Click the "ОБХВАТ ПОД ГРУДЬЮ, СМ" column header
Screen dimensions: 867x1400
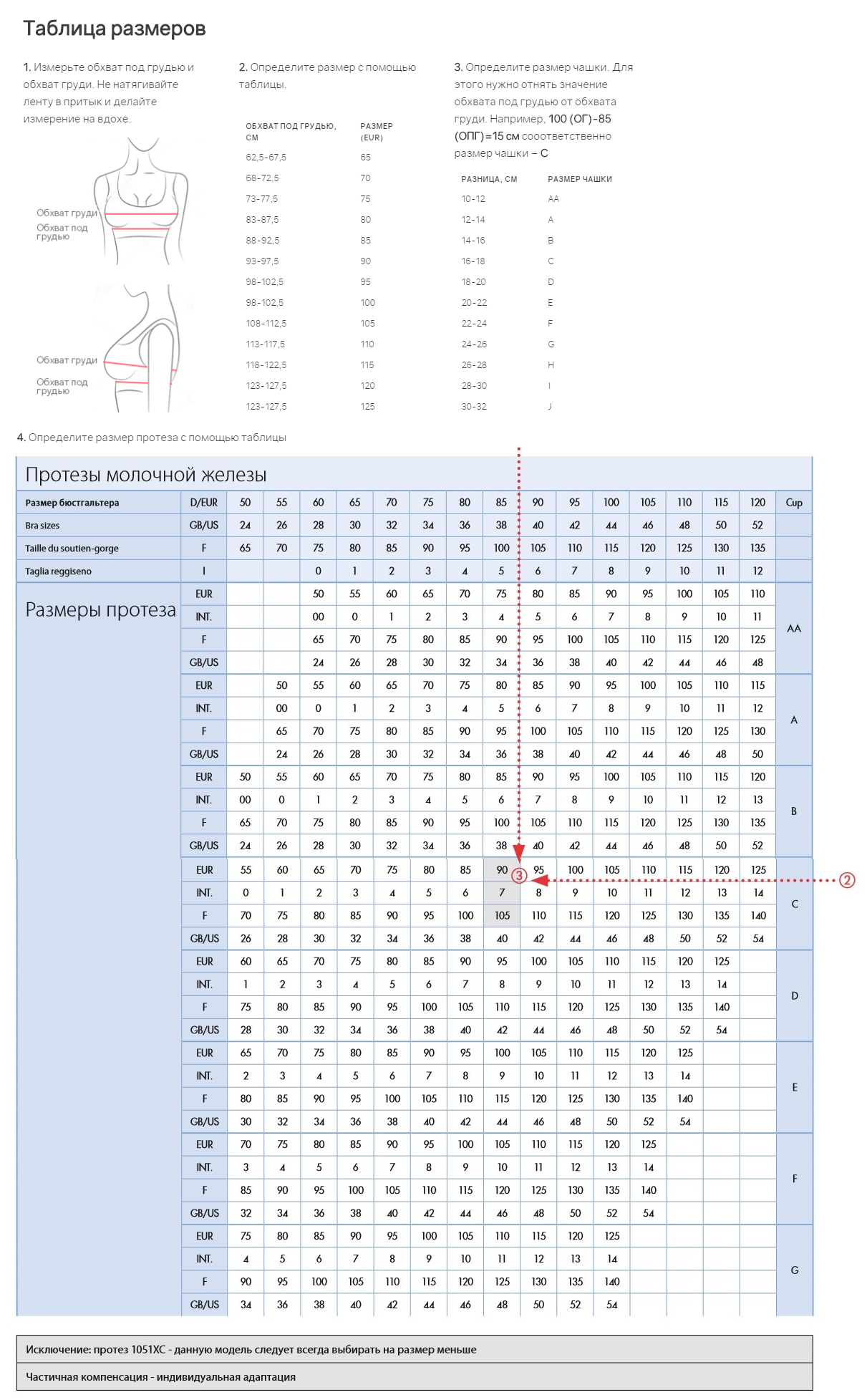click(x=291, y=131)
